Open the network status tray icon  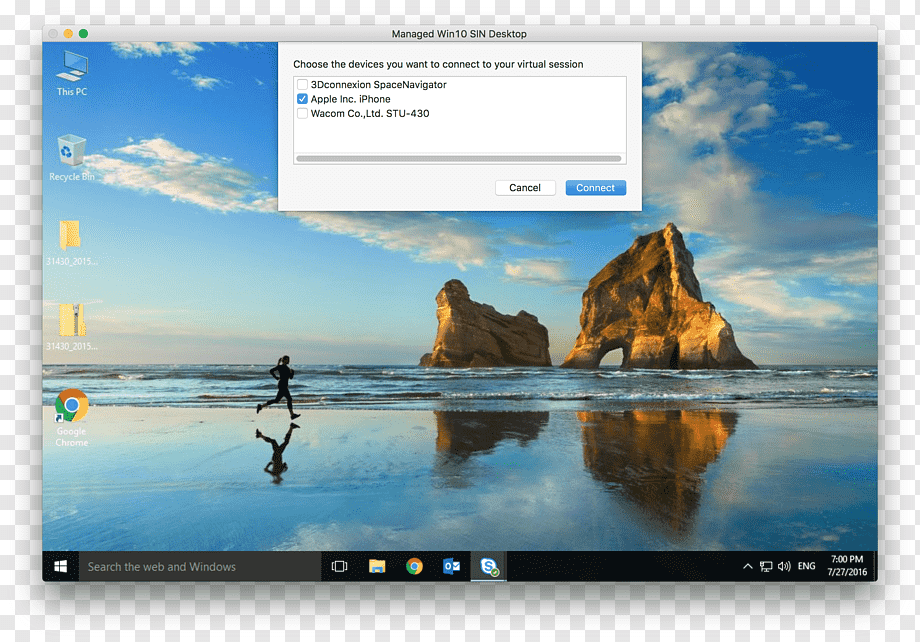coord(766,566)
